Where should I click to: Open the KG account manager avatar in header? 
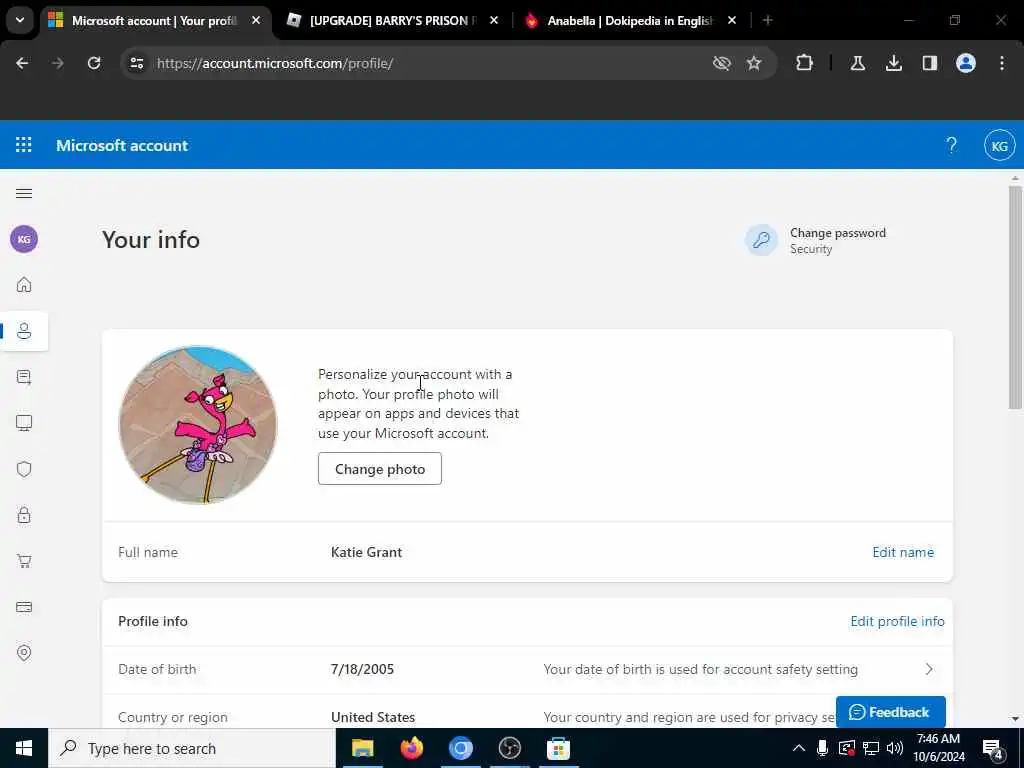pyautogui.click(x=999, y=146)
